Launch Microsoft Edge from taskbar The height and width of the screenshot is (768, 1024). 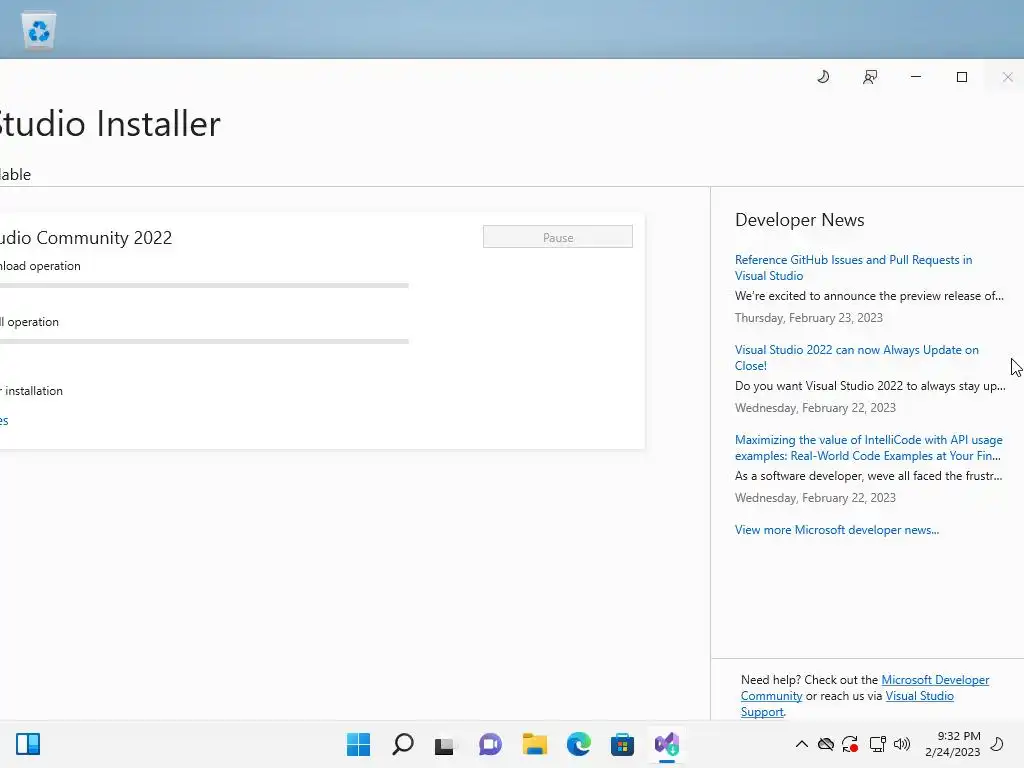(579, 744)
